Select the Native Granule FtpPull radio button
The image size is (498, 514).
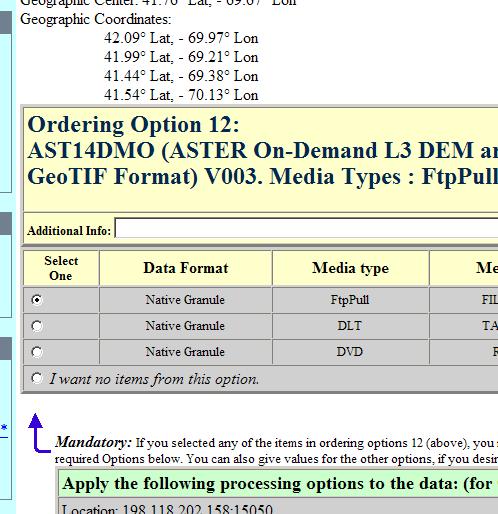click(37, 300)
